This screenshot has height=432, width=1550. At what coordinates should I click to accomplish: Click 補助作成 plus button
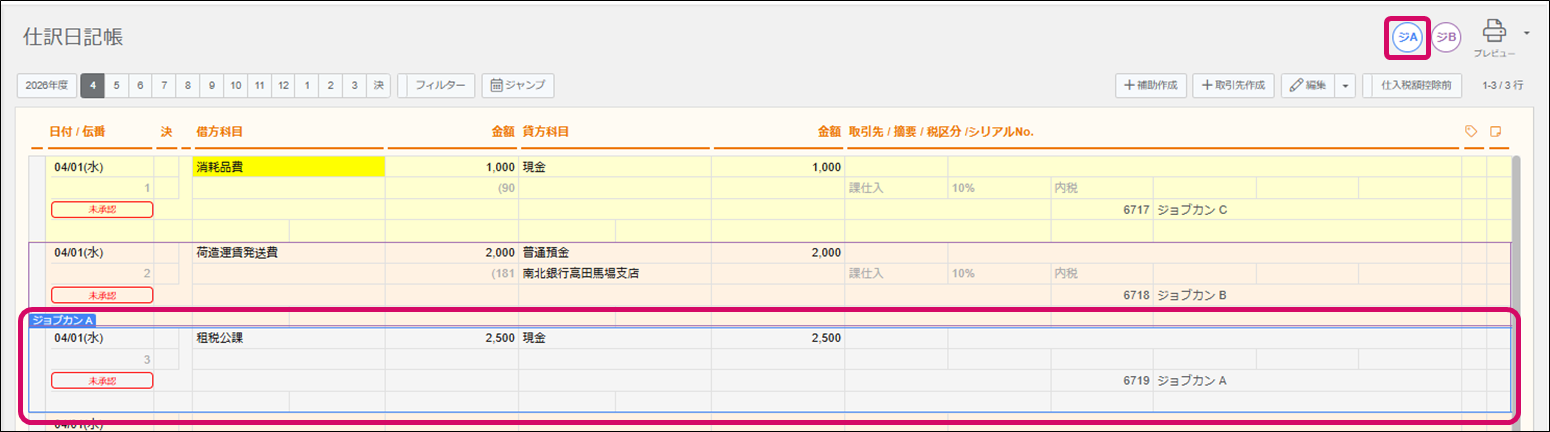1151,86
